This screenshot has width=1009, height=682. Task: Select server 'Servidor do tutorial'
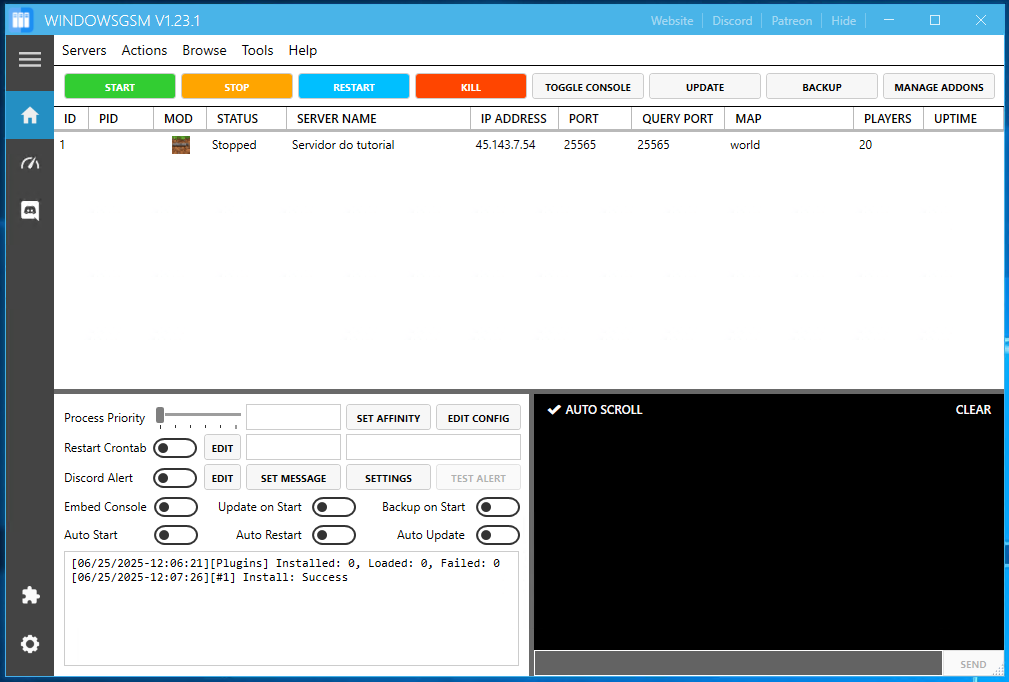tap(343, 145)
